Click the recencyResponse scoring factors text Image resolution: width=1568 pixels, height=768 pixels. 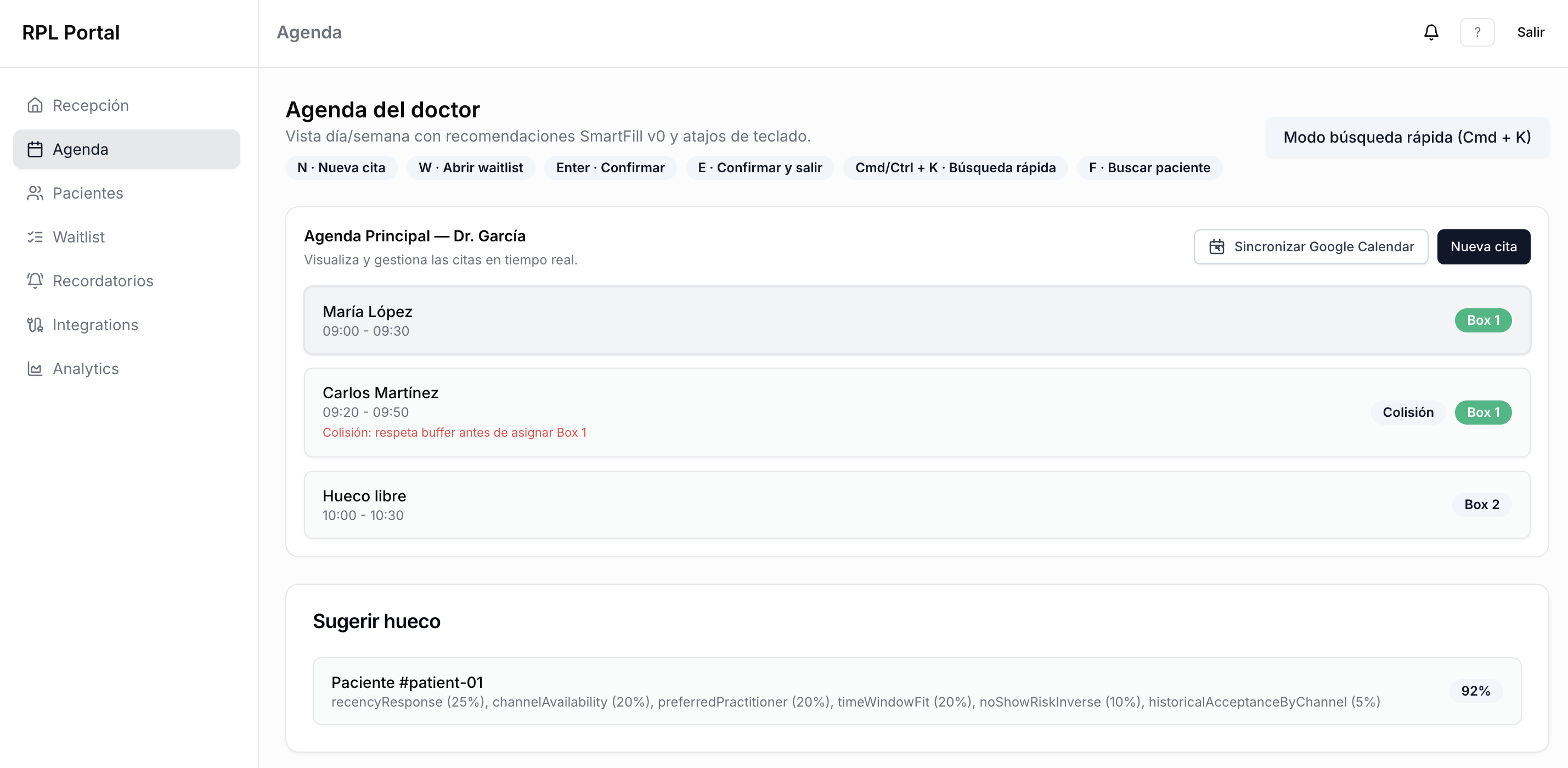click(855, 702)
